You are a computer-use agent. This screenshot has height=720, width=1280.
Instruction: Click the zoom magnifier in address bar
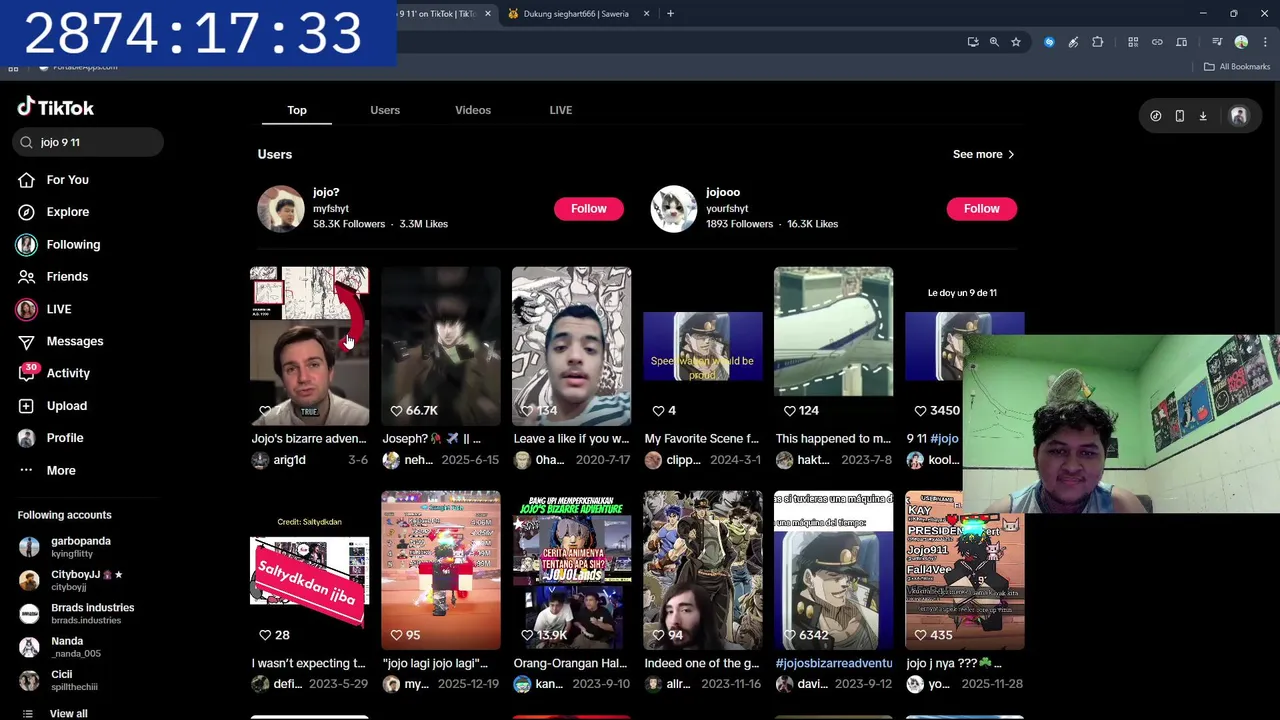[x=994, y=42]
